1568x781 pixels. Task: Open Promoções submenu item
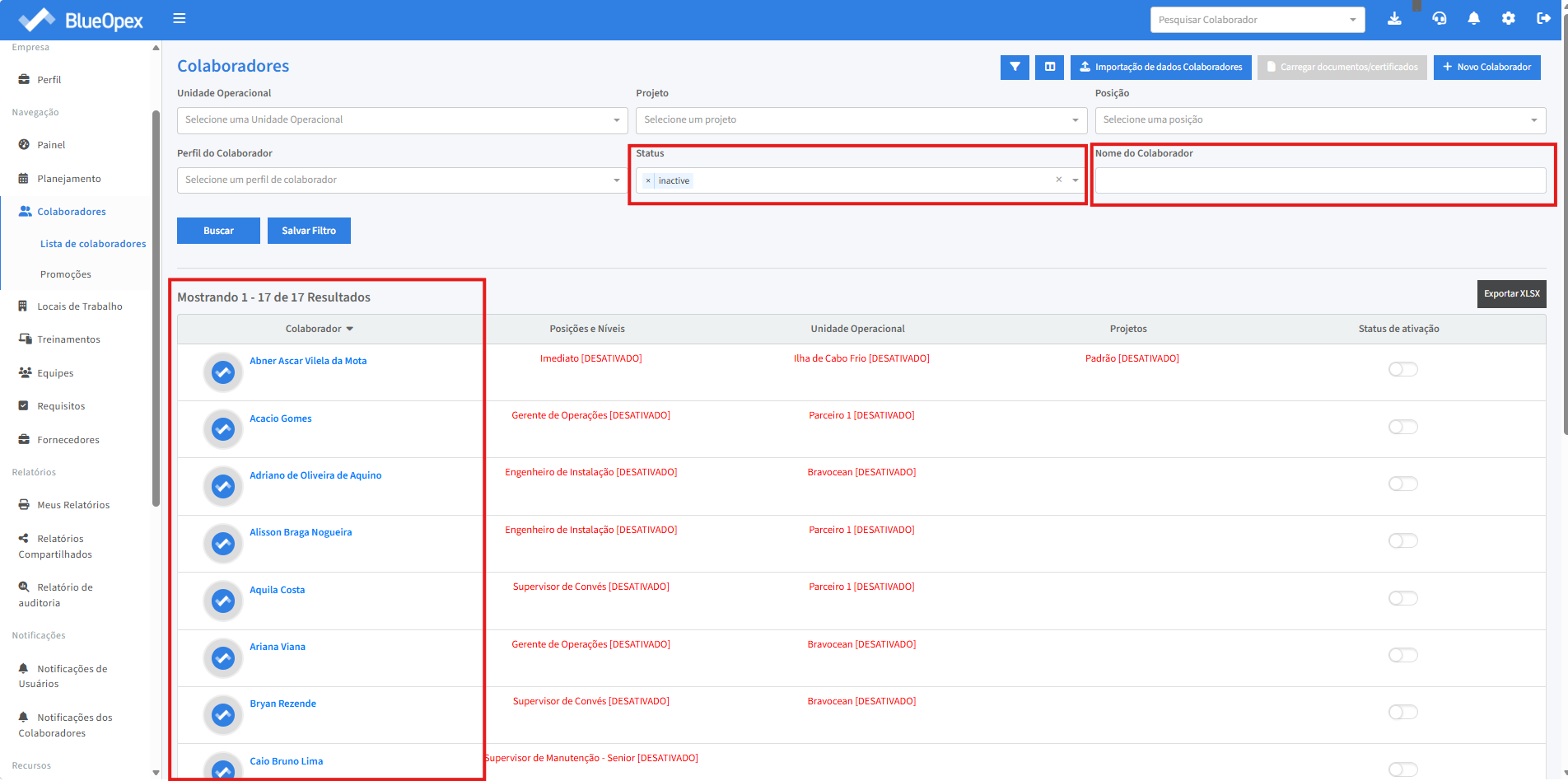(66, 274)
